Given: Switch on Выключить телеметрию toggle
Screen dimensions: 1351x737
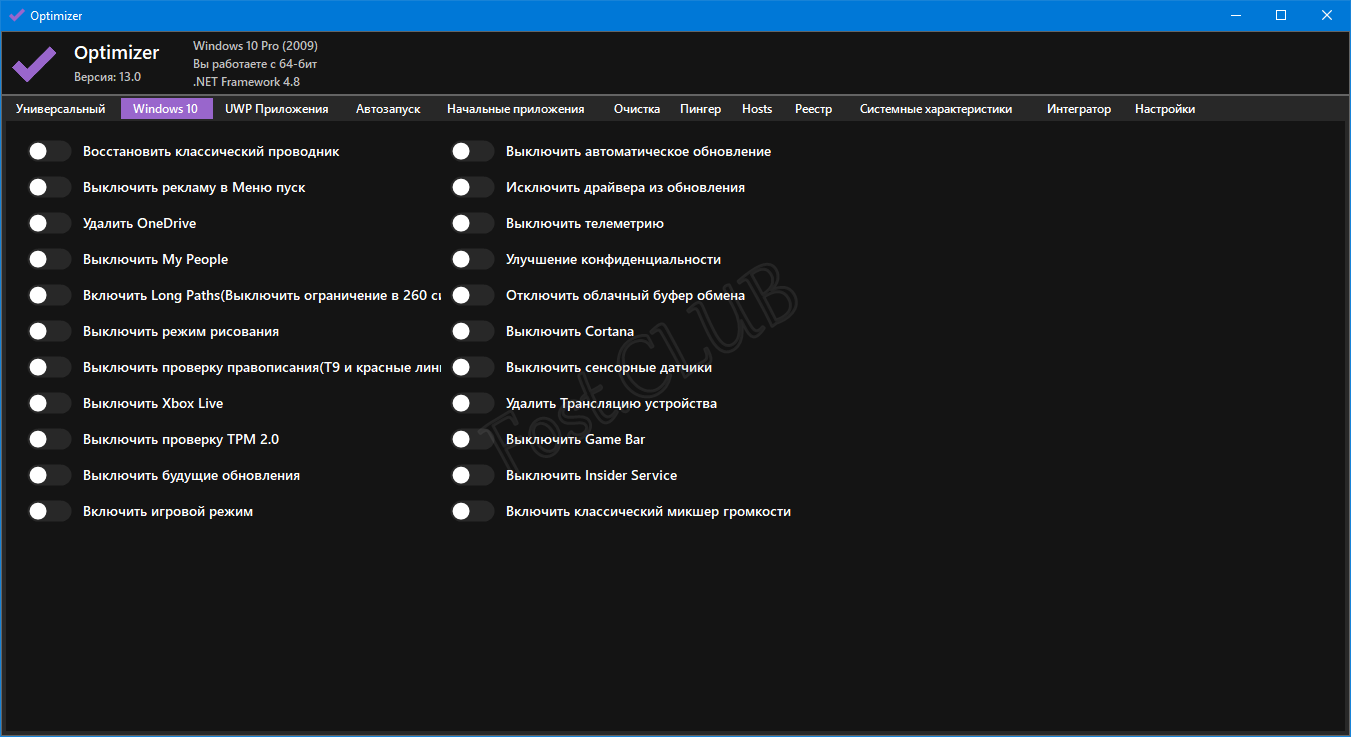Looking at the screenshot, I should tap(473, 223).
